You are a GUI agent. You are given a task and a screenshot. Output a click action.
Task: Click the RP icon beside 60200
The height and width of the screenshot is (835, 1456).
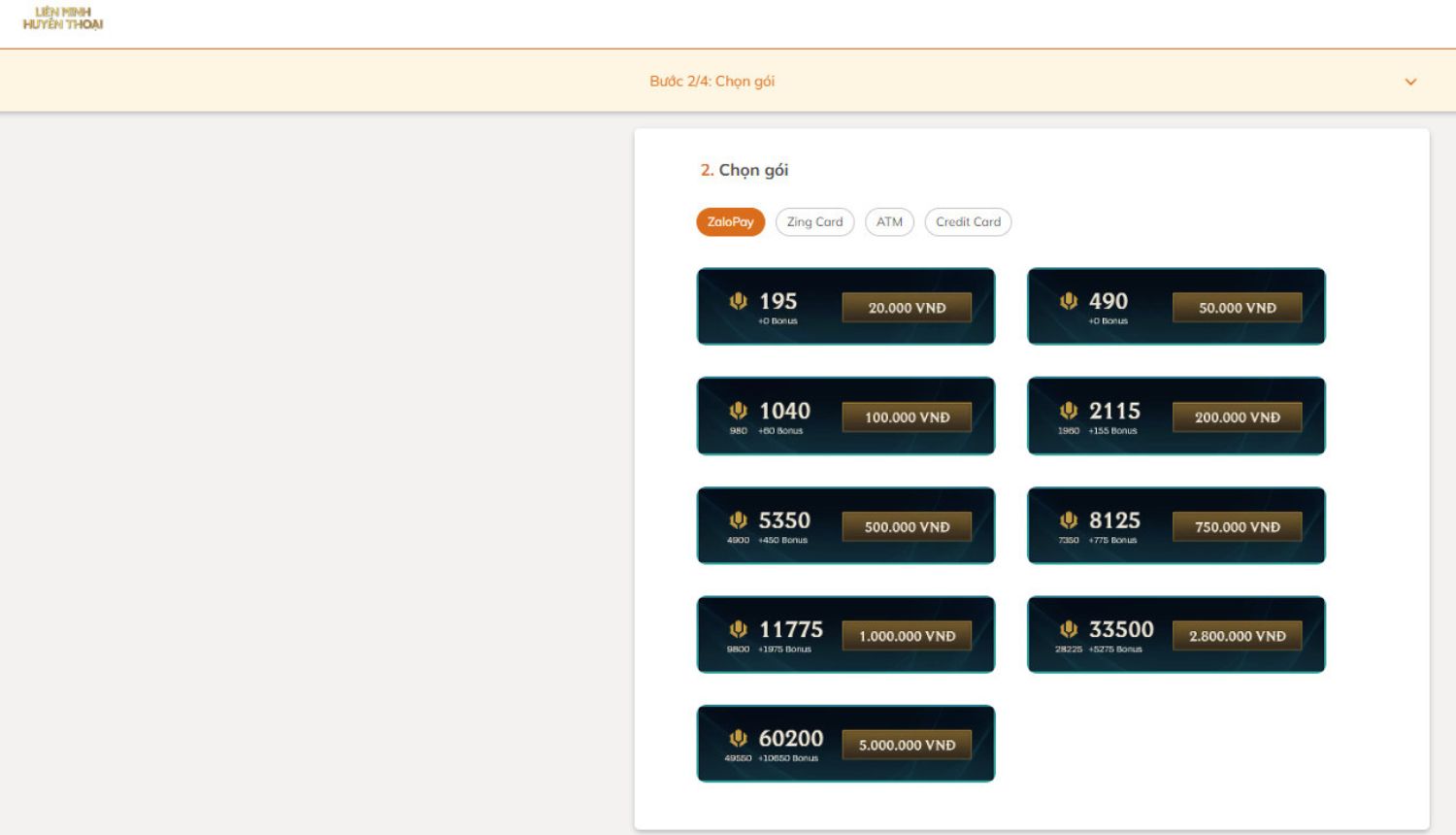click(x=739, y=739)
